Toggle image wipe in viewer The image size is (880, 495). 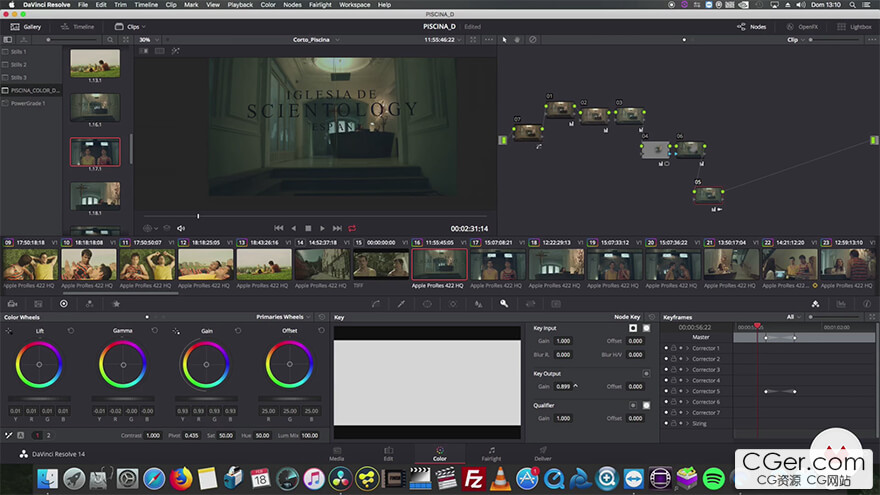[144, 51]
